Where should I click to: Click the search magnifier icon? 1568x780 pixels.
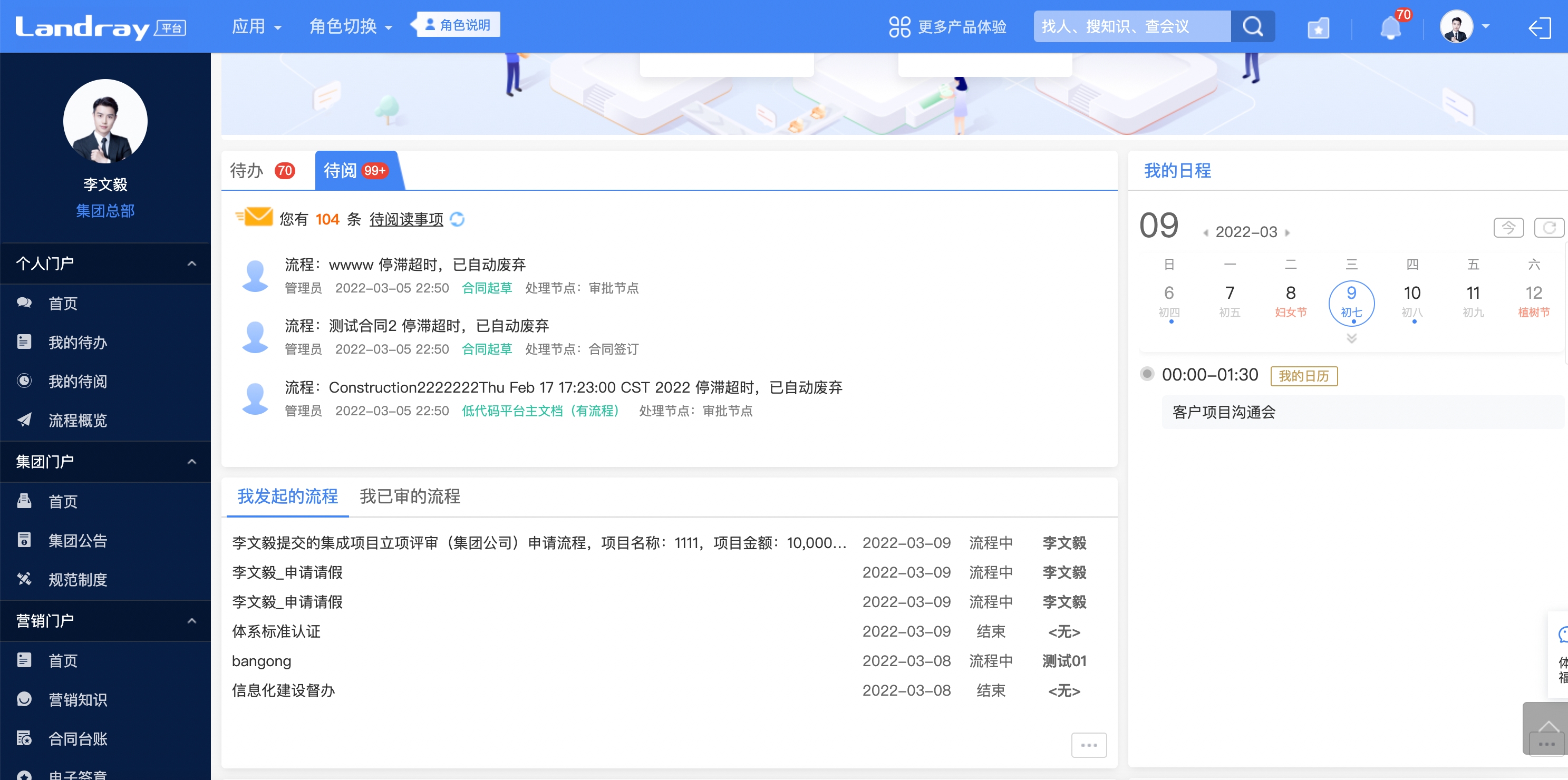coord(1252,27)
